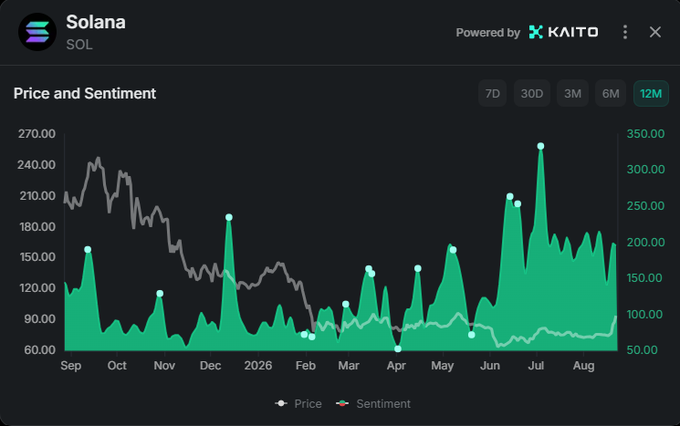Toggle the Price series in legend

(298, 404)
